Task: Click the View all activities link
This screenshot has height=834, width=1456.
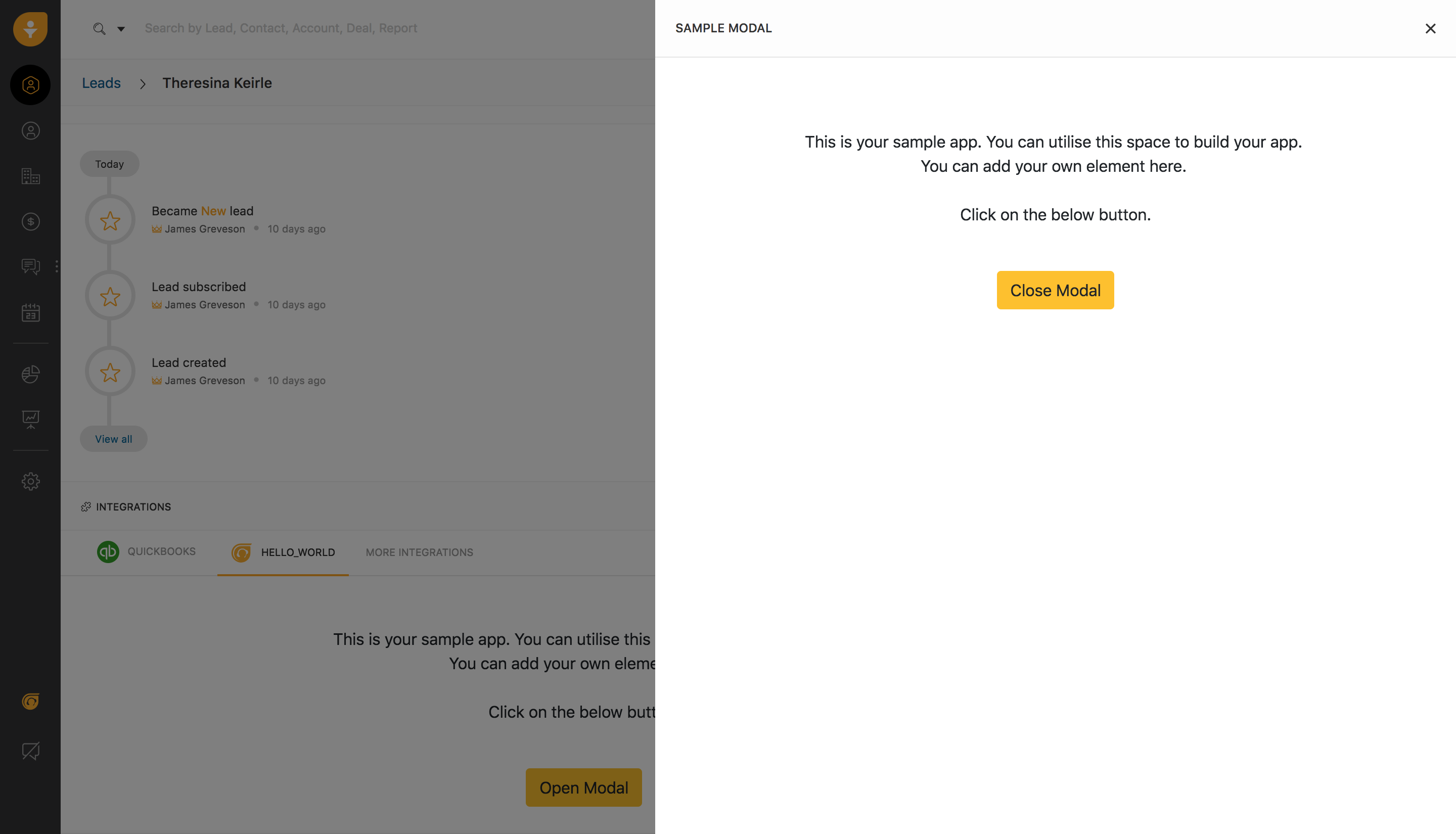Action: click(113, 439)
